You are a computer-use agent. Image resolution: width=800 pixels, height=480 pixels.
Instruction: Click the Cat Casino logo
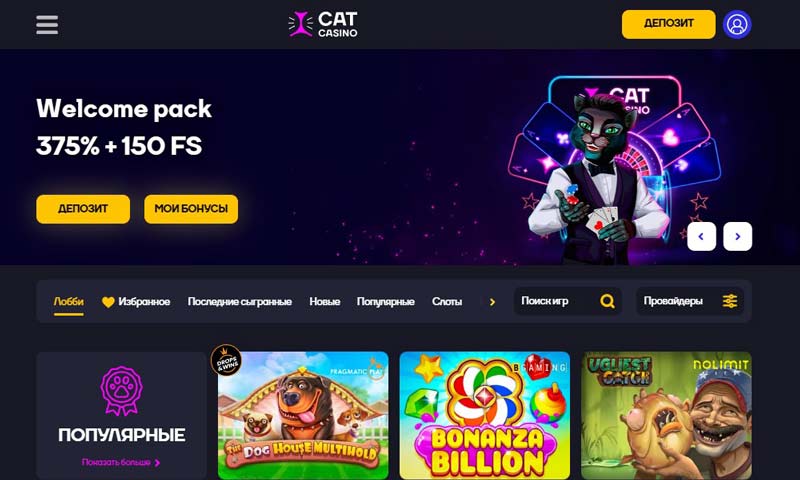coord(323,24)
